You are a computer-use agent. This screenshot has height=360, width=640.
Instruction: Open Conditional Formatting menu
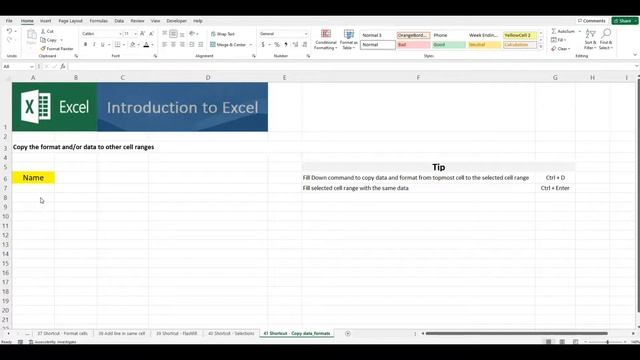[326, 40]
